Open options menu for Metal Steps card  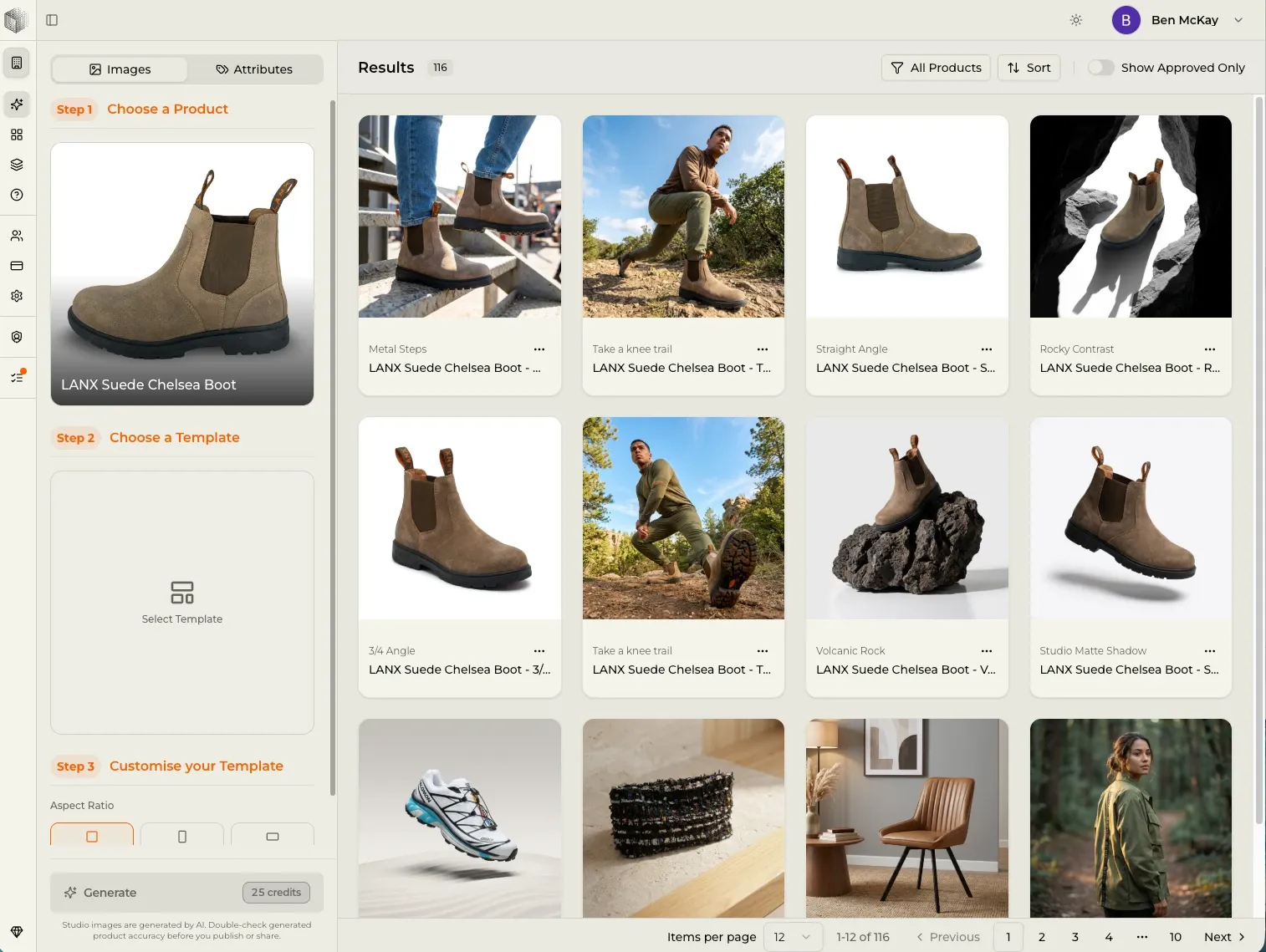click(539, 349)
